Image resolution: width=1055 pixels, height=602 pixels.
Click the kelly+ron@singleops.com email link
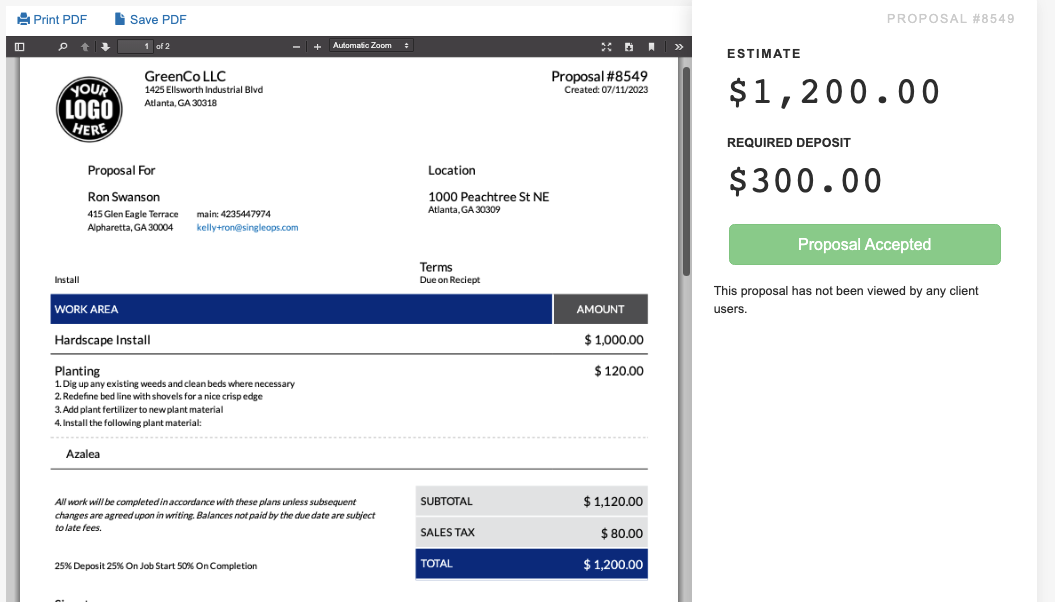pyautogui.click(x=247, y=228)
